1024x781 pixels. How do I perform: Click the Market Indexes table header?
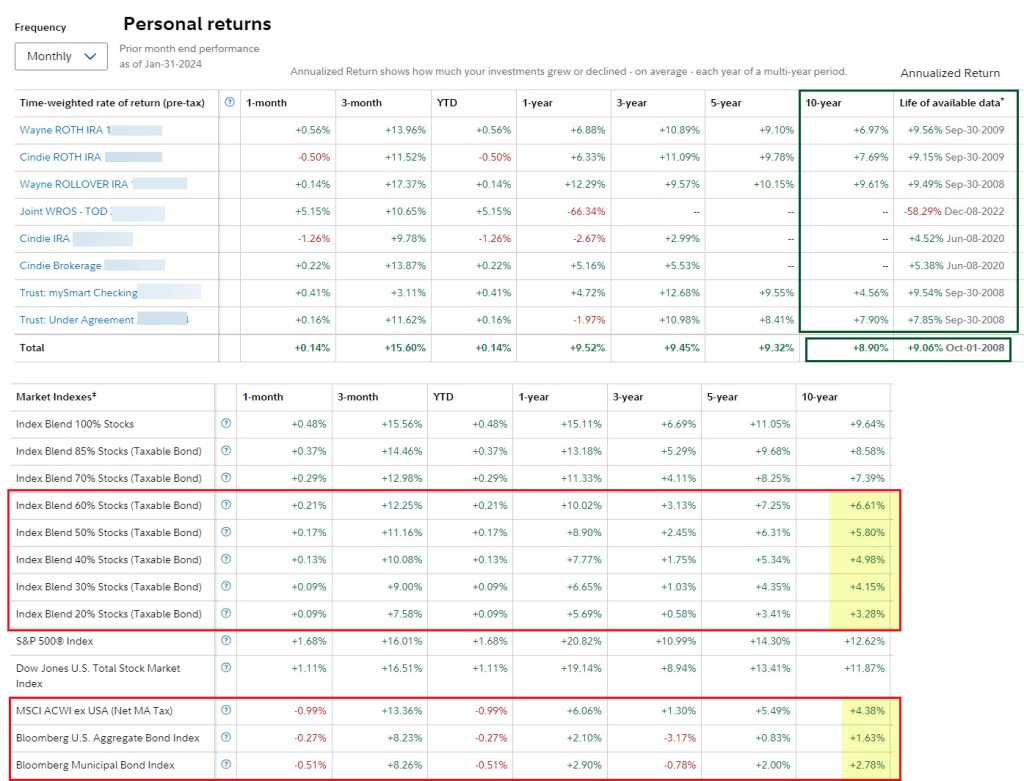coord(55,397)
